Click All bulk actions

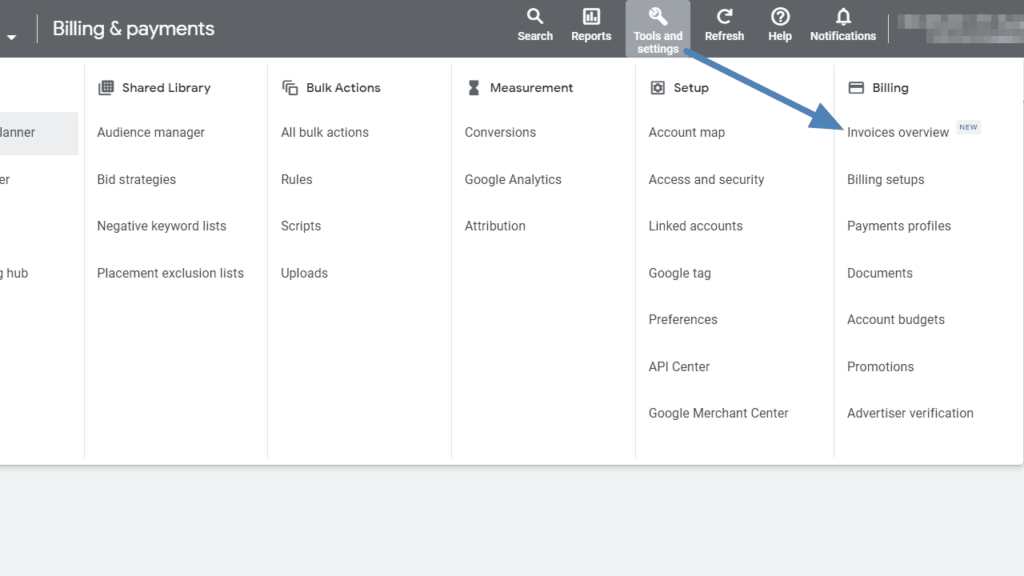point(324,132)
